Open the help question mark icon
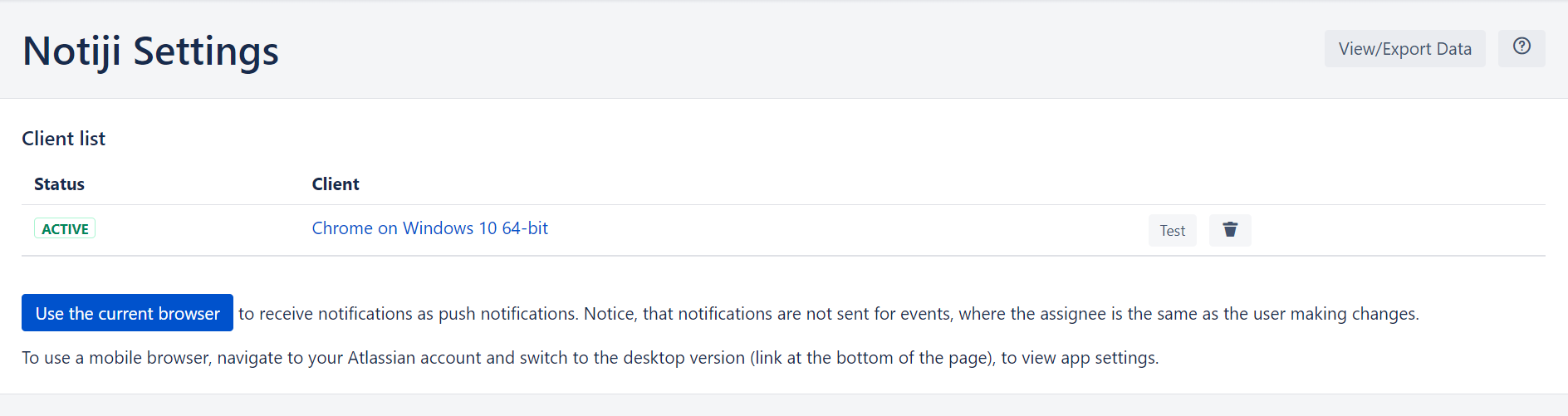This screenshot has width=1568, height=416. 1521,47
